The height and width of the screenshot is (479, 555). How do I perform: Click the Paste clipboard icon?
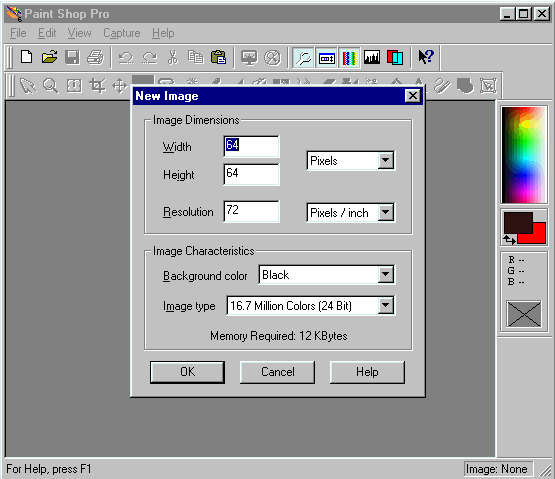tap(218, 57)
